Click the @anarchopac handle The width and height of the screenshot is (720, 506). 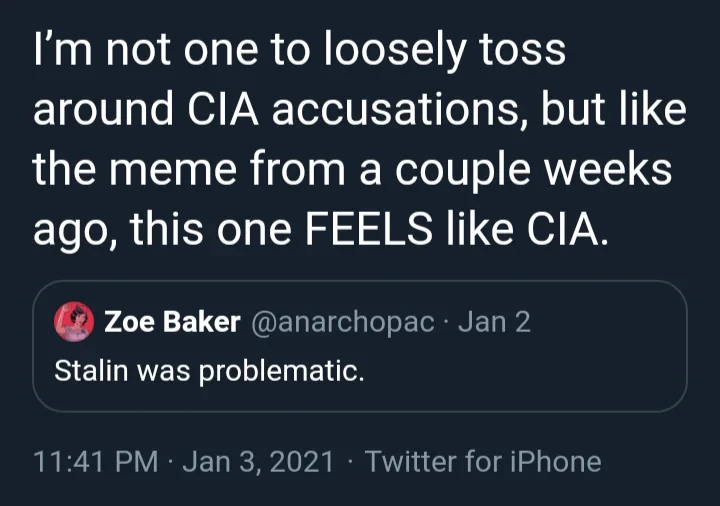click(x=341, y=322)
